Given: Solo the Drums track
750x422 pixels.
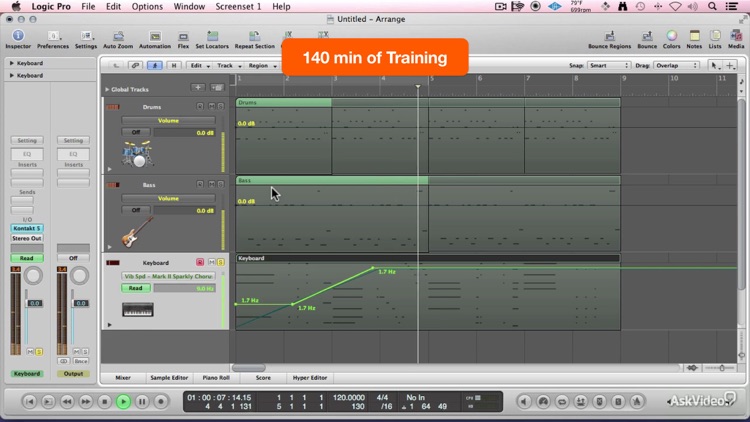Looking at the screenshot, I should [x=221, y=106].
